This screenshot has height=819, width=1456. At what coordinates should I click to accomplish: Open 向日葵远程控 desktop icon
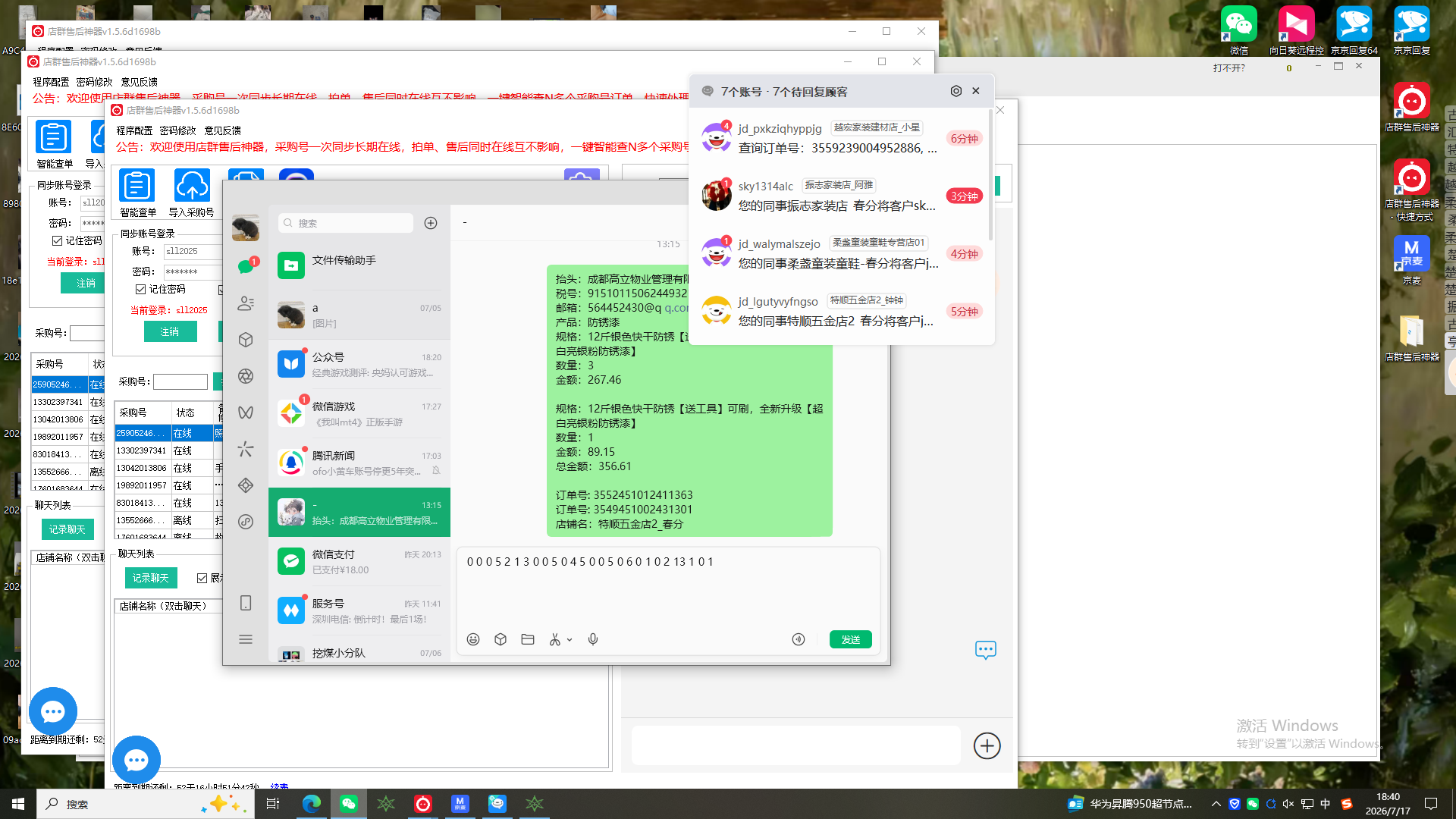[x=1296, y=31]
